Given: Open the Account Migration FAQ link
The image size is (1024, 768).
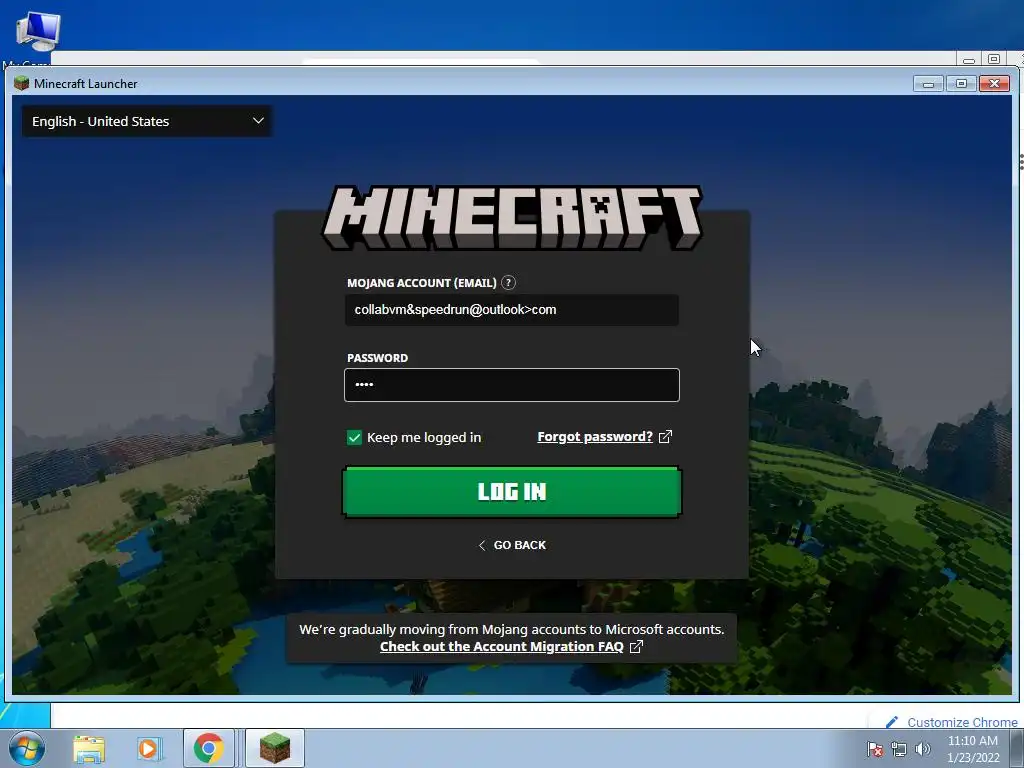Looking at the screenshot, I should pos(502,647).
